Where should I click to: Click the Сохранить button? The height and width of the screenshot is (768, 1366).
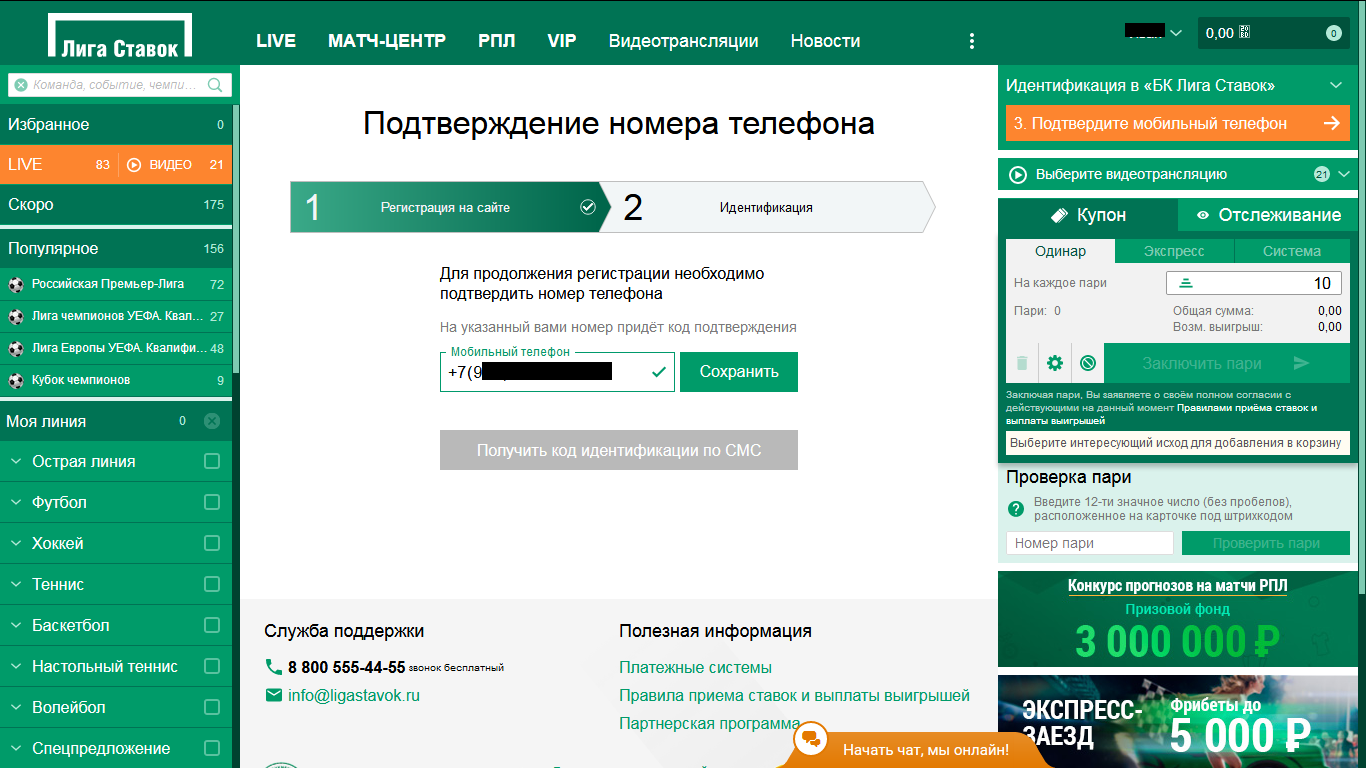tap(739, 372)
